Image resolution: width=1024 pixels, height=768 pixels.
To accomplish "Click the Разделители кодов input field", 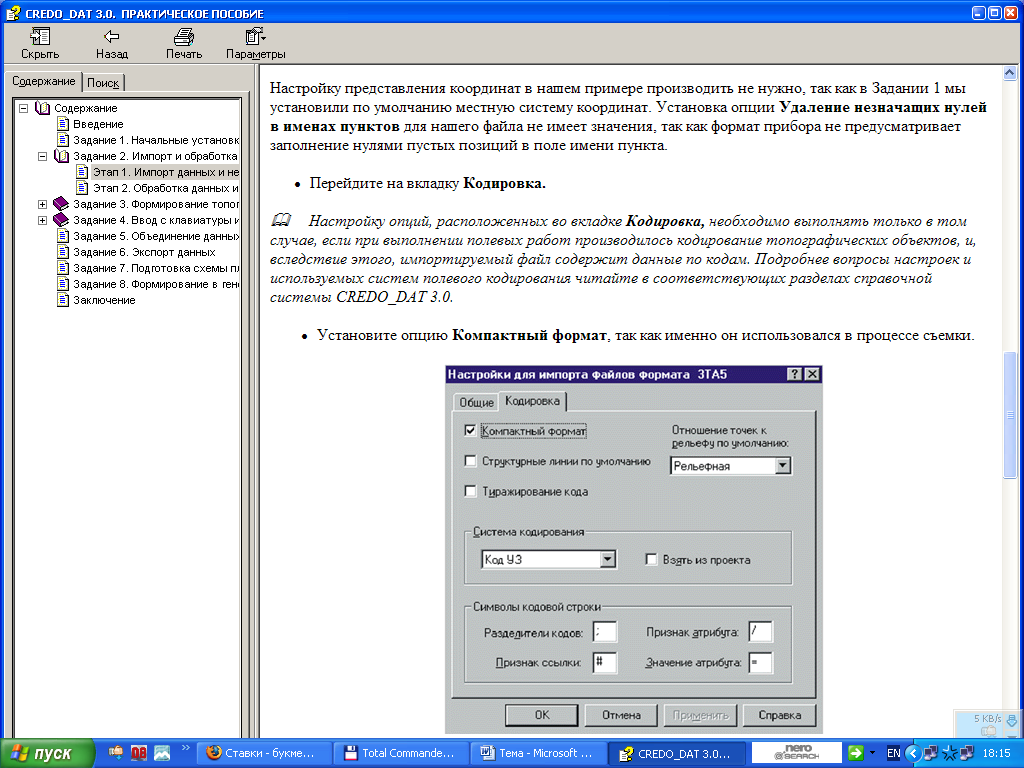I will 605,632.
